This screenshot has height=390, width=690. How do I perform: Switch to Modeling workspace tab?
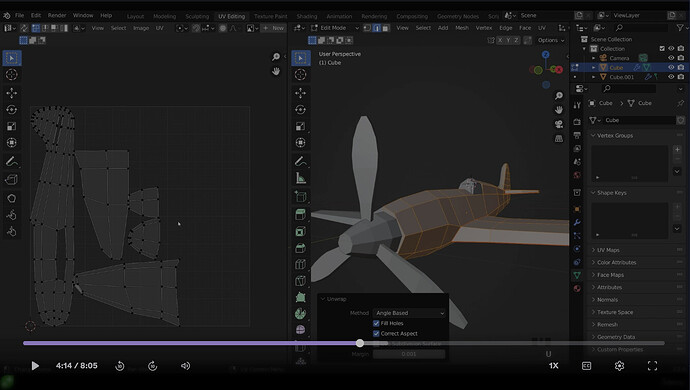click(x=165, y=16)
